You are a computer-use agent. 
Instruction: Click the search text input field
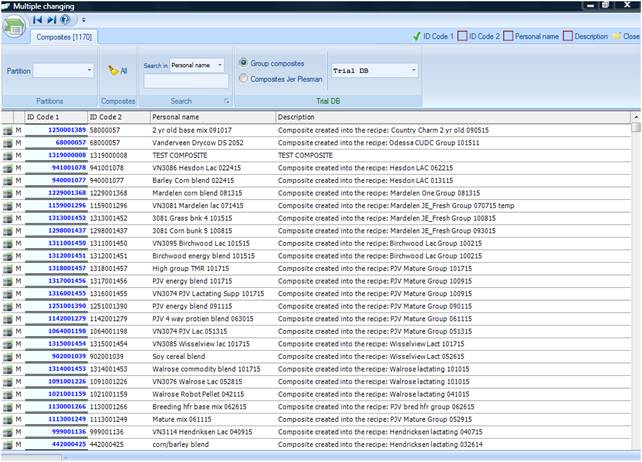(186, 81)
